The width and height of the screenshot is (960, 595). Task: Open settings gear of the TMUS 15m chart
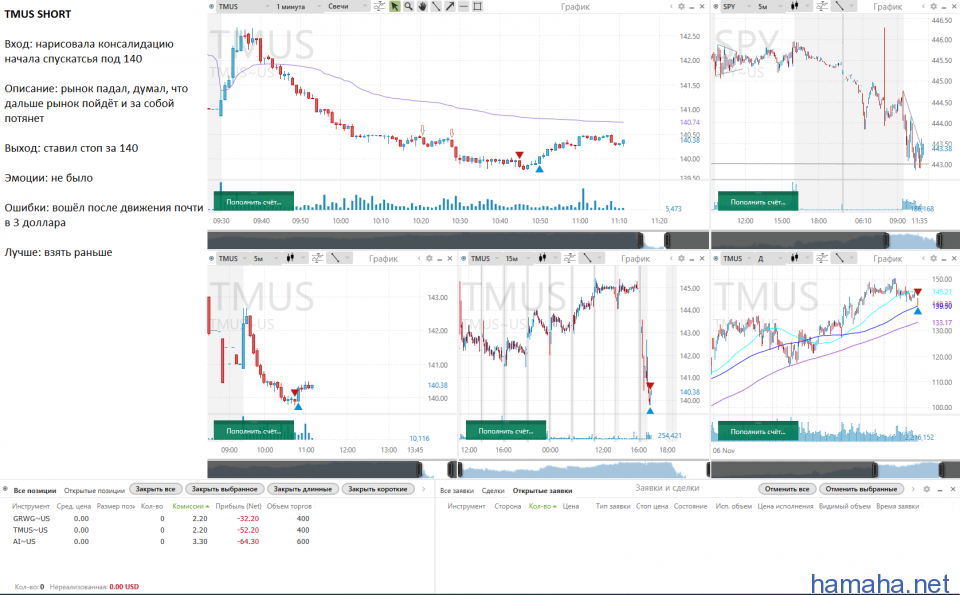pos(681,258)
